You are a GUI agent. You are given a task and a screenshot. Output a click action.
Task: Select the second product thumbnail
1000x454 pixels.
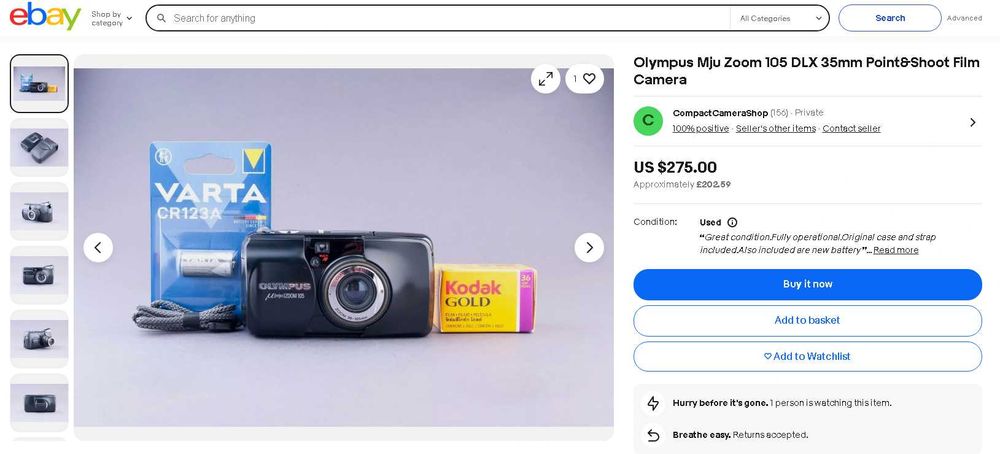click(39, 147)
